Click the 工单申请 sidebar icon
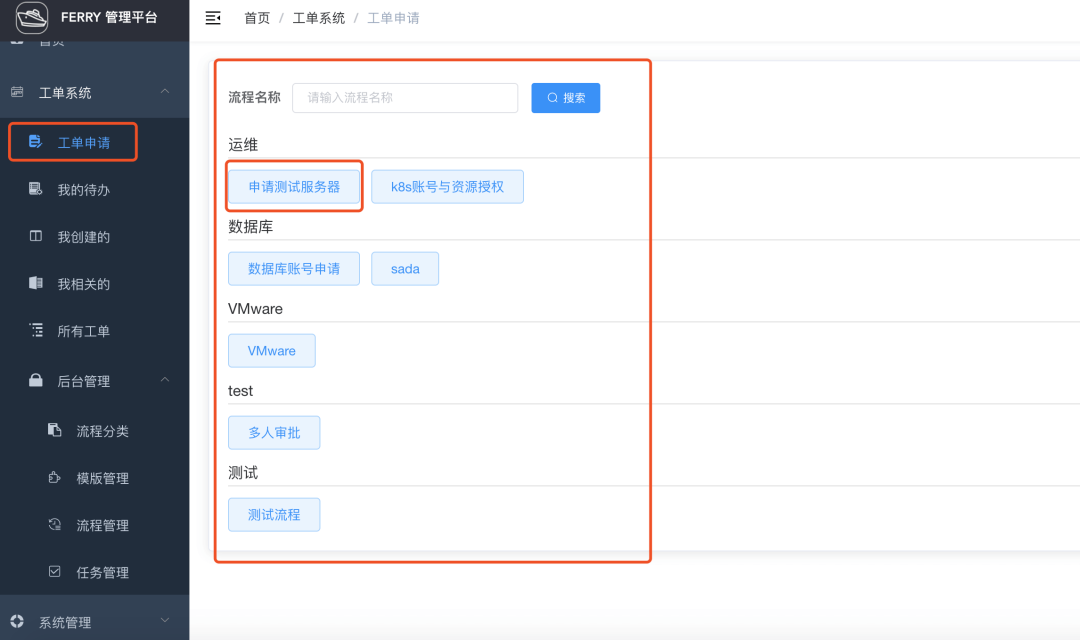 tap(36, 142)
